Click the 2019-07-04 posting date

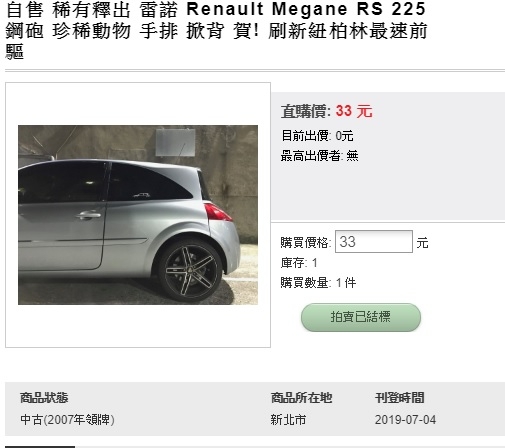pos(405,420)
